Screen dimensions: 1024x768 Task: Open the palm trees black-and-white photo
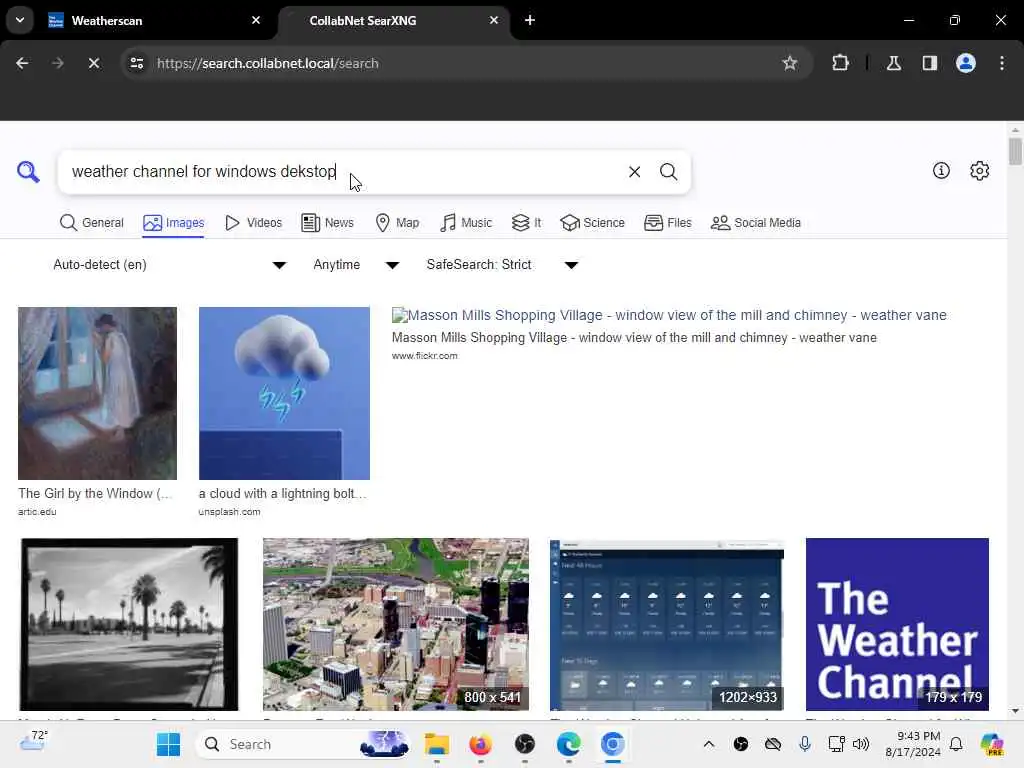click(129, 624)
